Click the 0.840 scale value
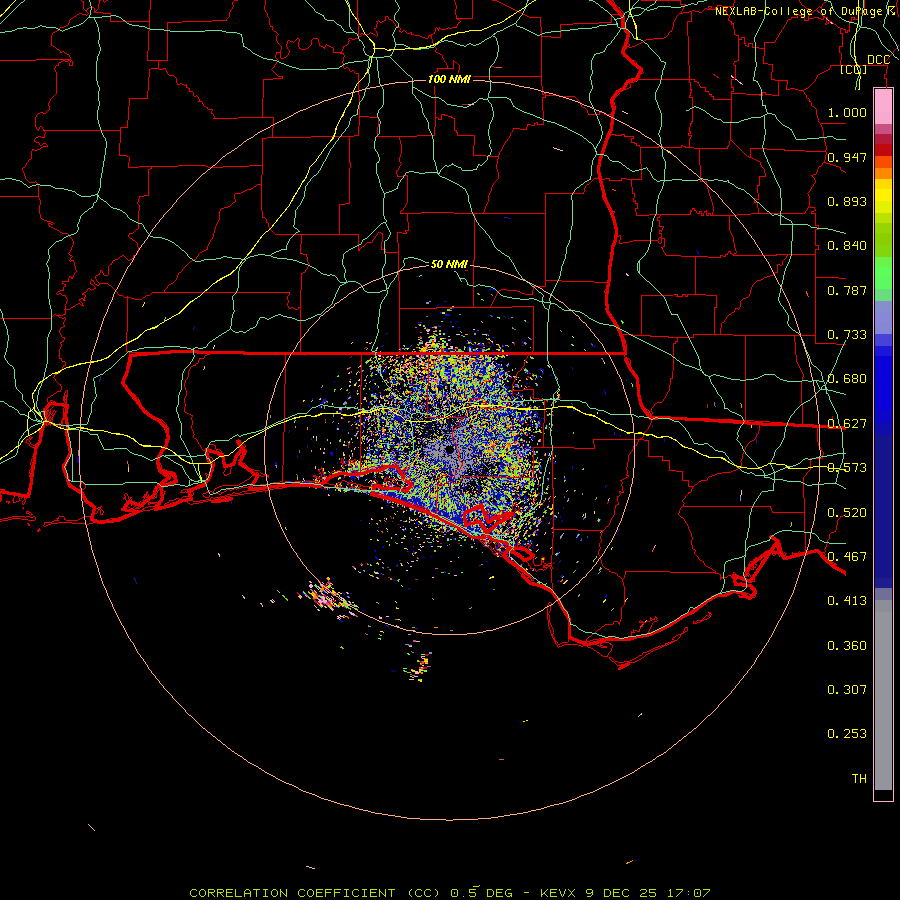 847,246
